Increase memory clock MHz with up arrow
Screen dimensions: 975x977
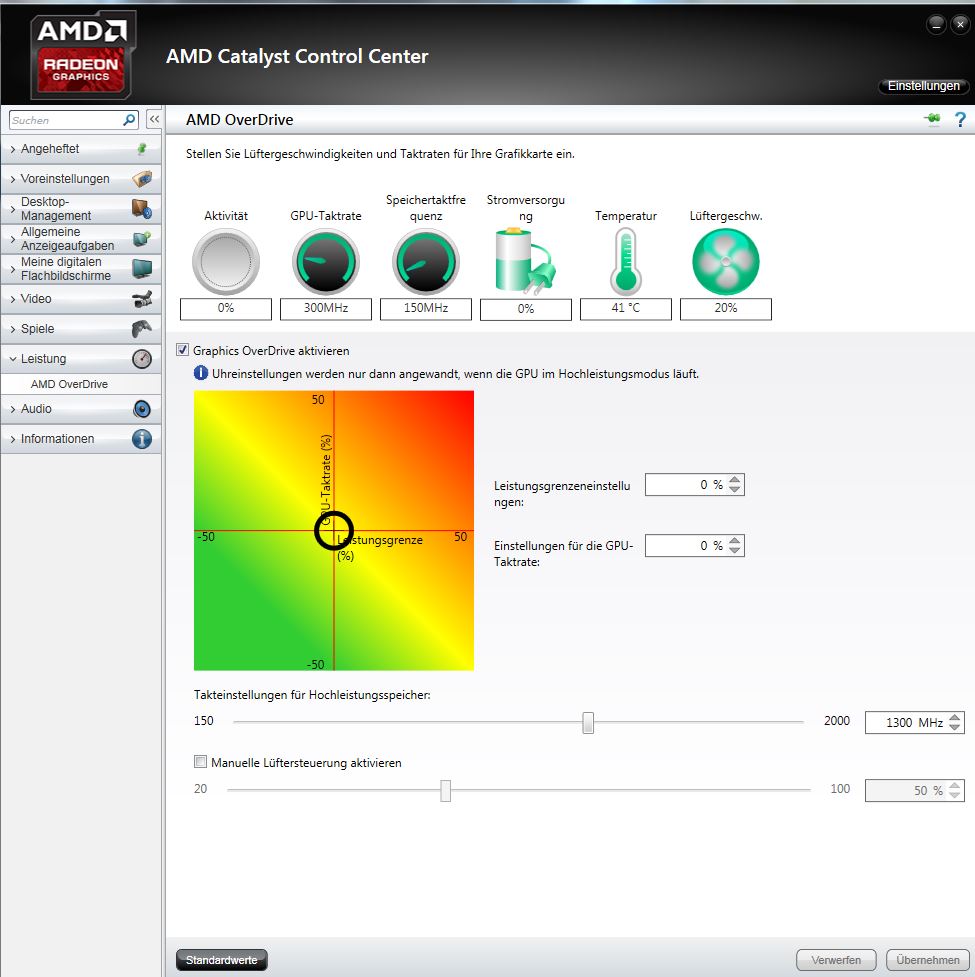coord(954,718)
